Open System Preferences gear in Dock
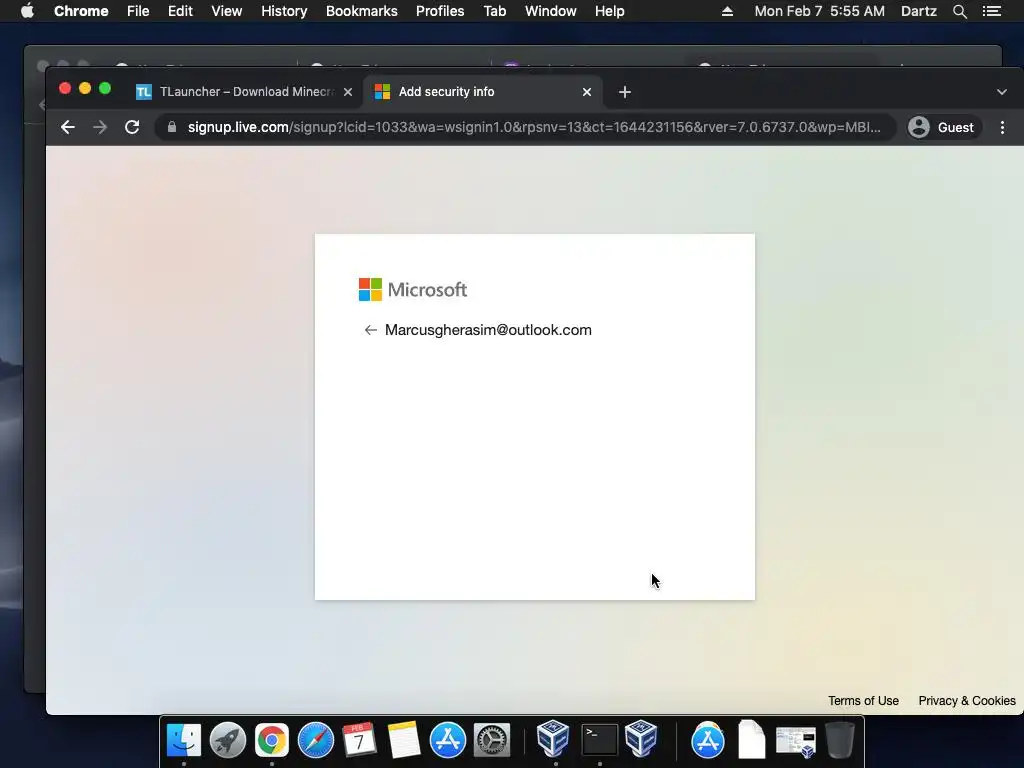The width and height of the screenshot is (1024, 768). click(491, 740)
